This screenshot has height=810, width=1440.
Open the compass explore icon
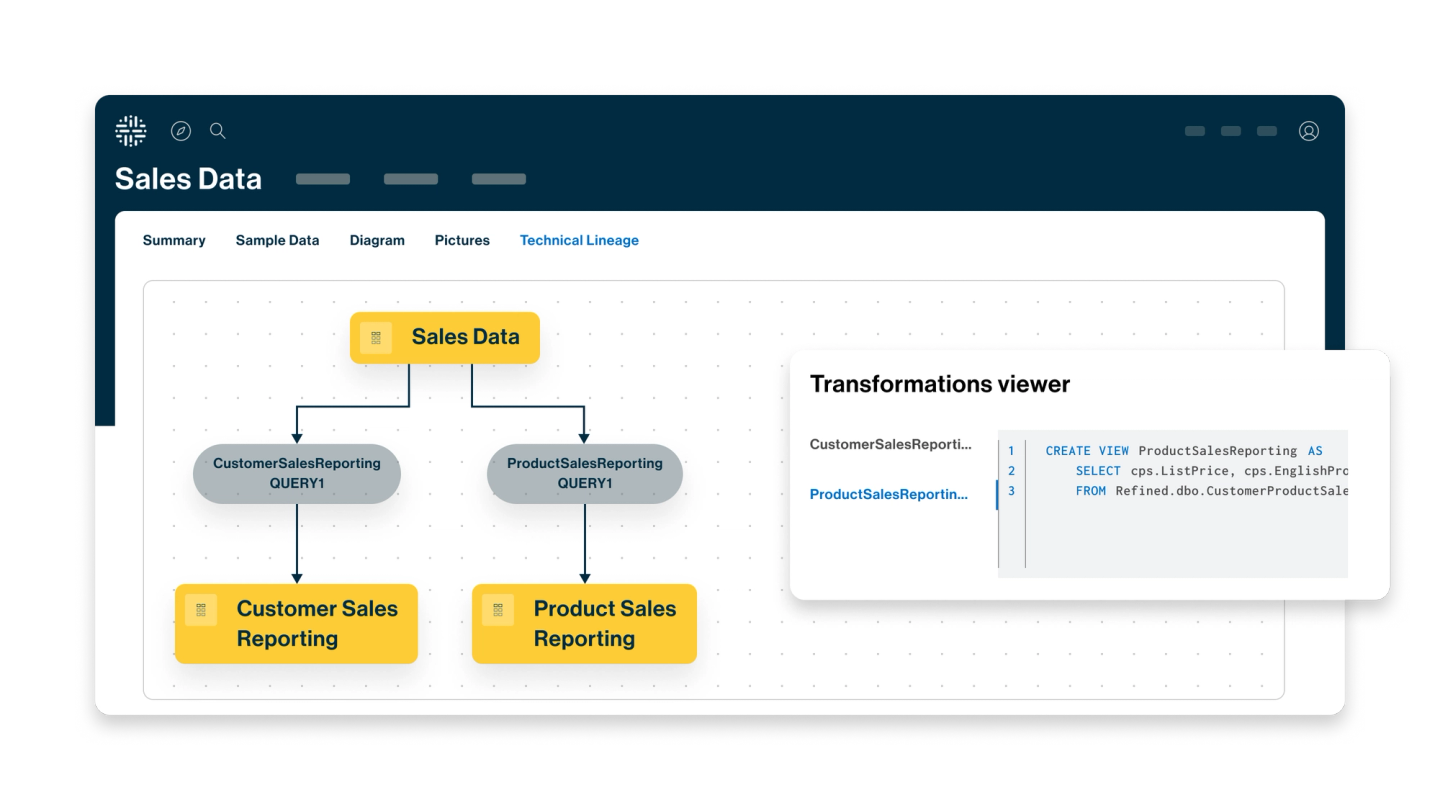click(x=181, y=131)
